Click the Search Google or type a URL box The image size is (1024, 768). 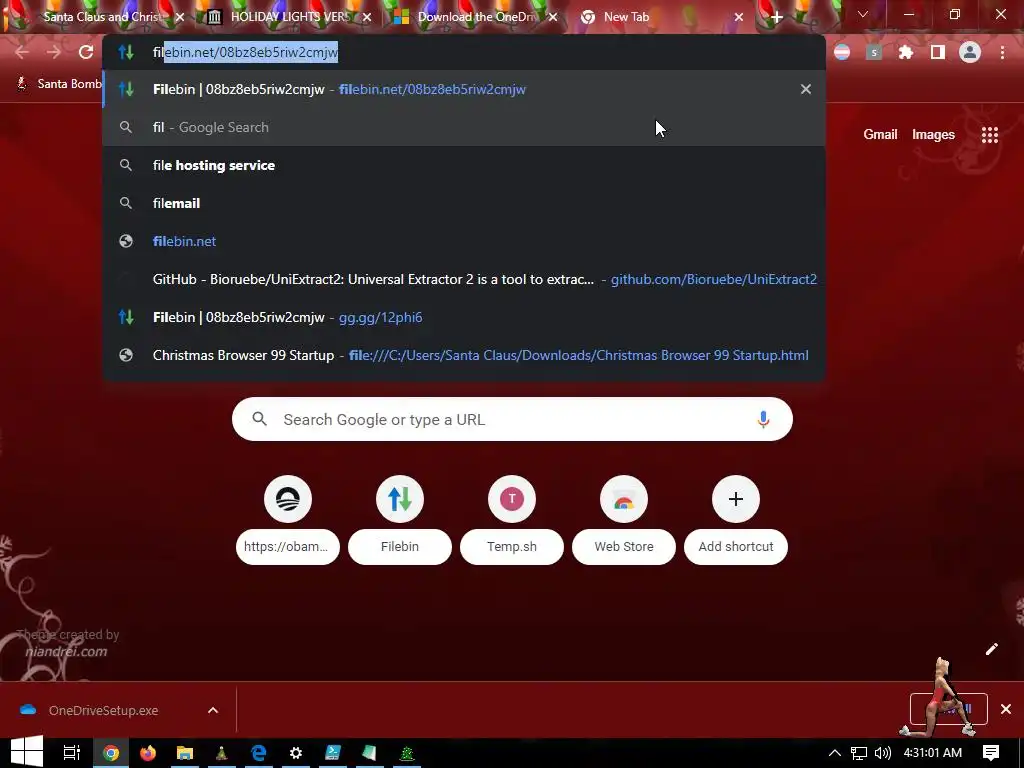512,419
